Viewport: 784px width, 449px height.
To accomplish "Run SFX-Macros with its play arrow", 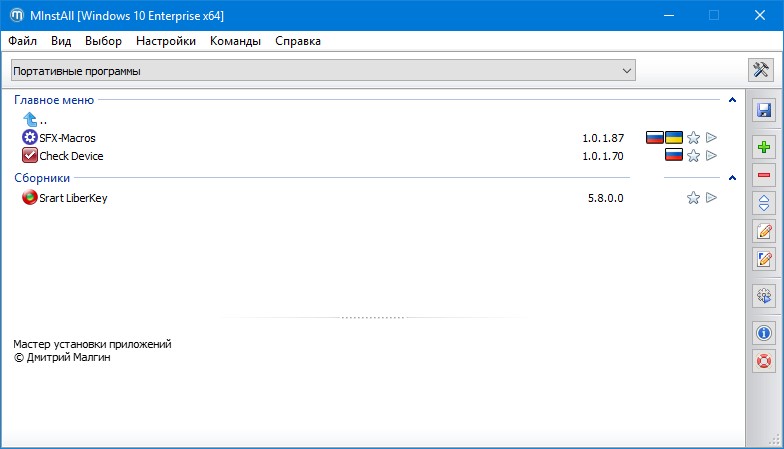I will click(712, 138).
